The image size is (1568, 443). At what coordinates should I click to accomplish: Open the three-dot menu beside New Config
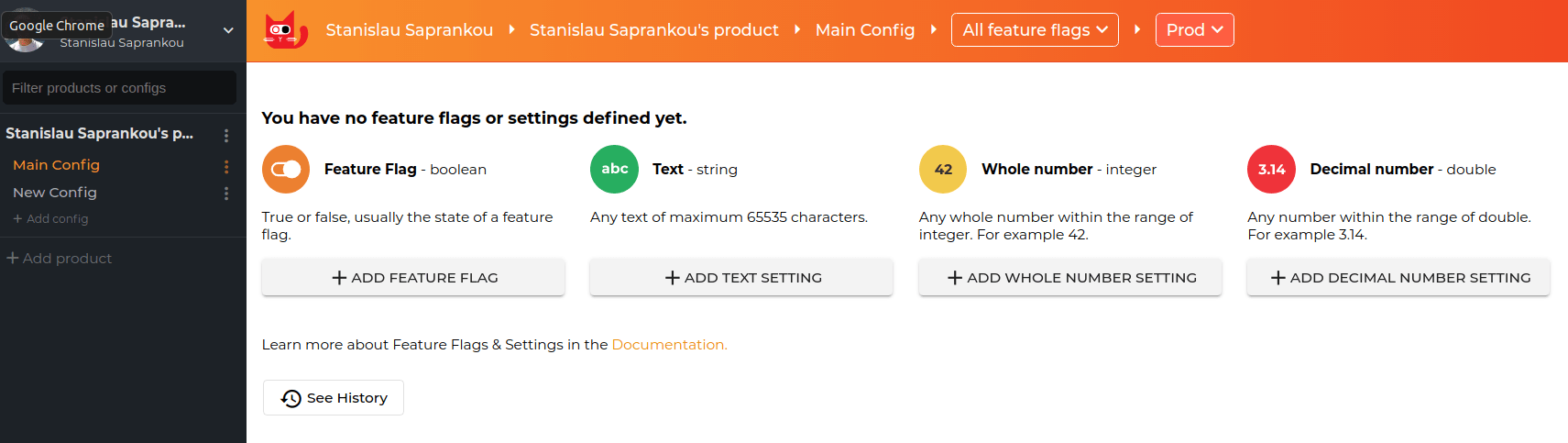click(226, 194)
